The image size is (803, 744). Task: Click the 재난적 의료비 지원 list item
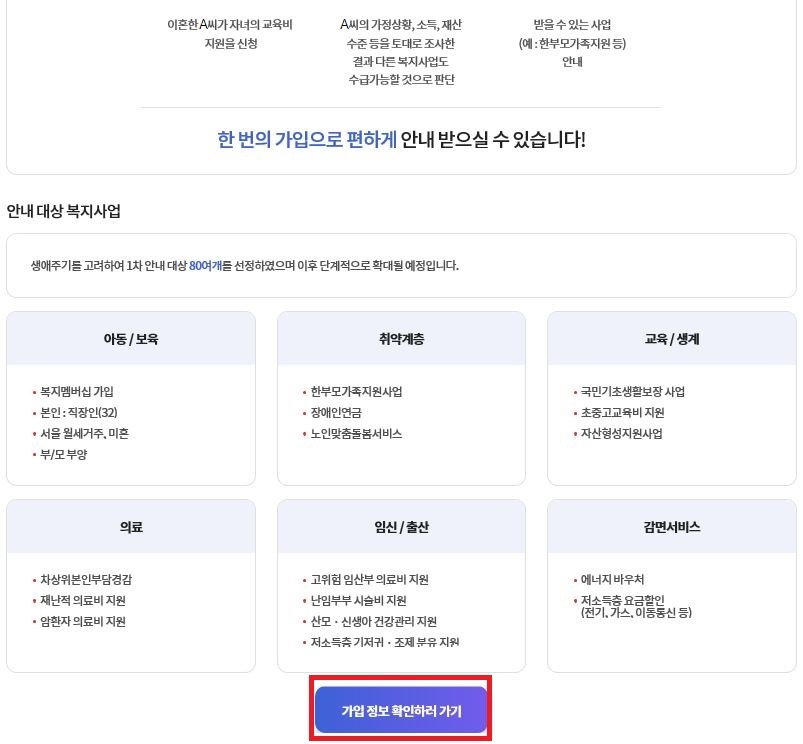coord(83,601)
